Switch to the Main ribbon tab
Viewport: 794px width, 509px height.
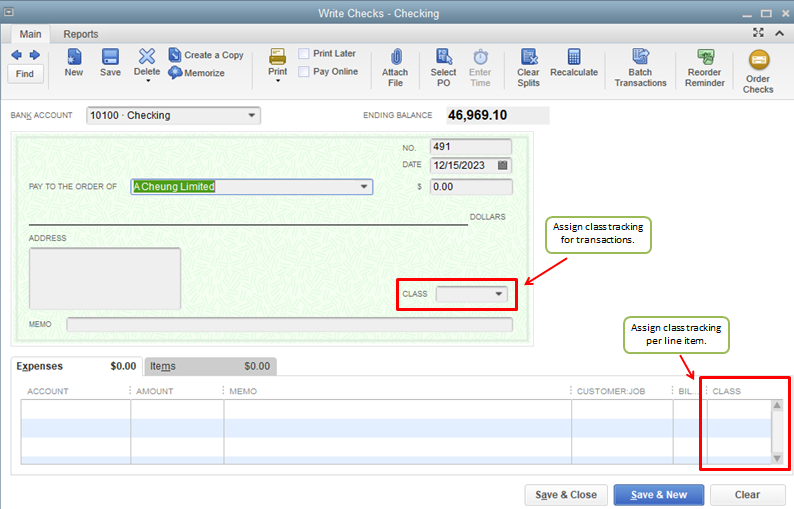click(x=30, y=34)
